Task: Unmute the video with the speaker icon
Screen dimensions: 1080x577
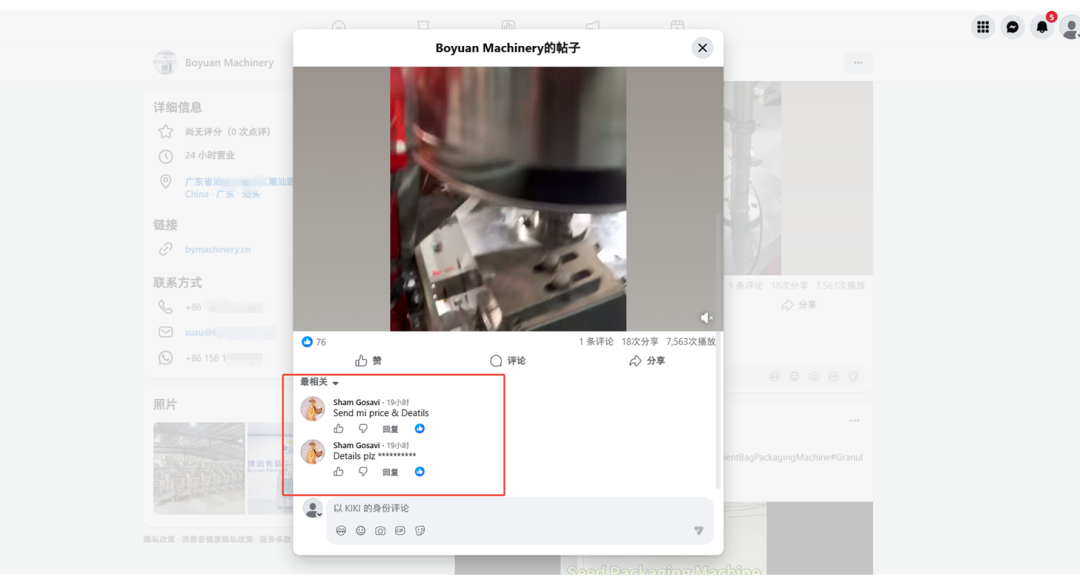Action: point(706,317)
